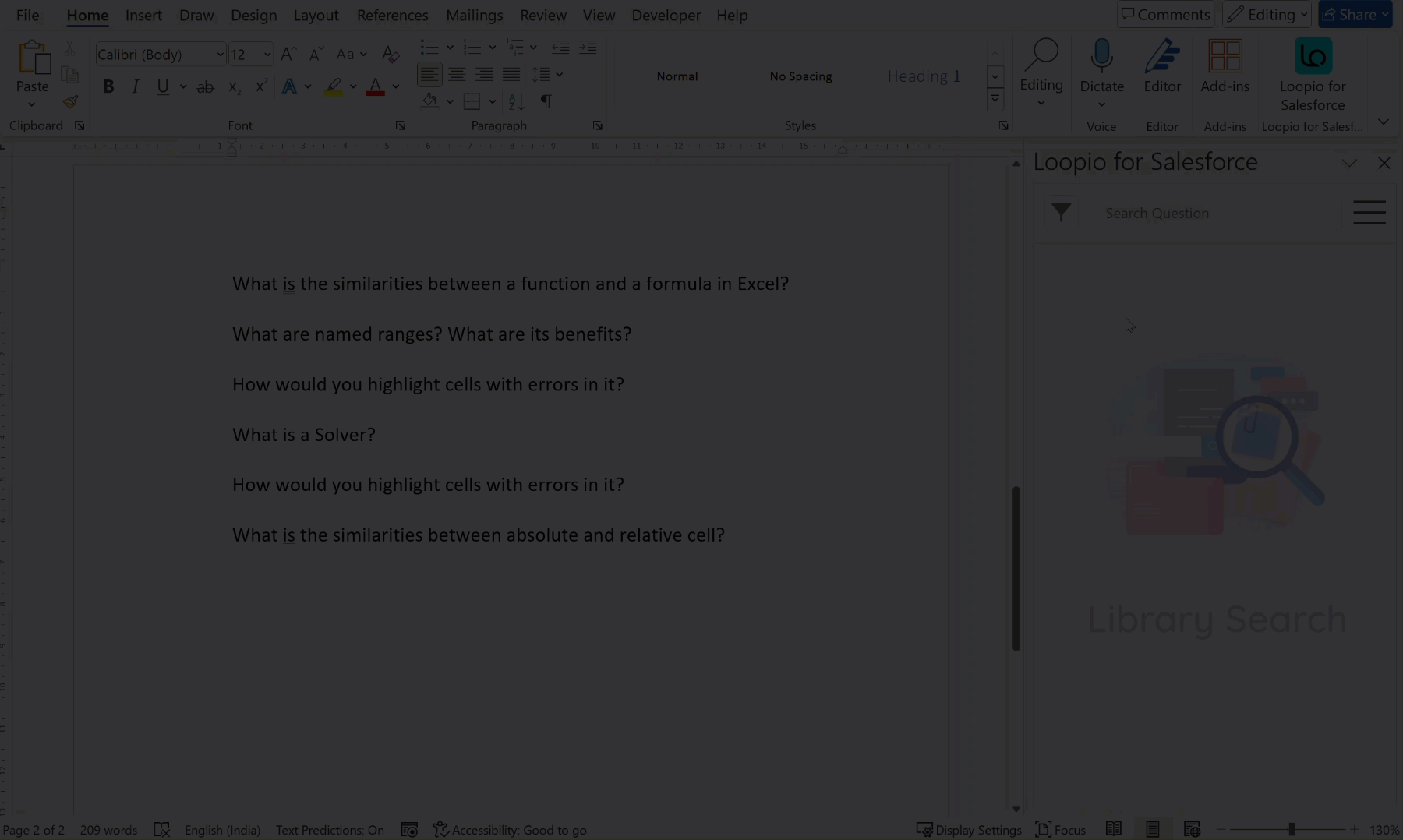The image size is (1403, 840).
Task: Click the multilevel list icon
Action: click(514, 48)
